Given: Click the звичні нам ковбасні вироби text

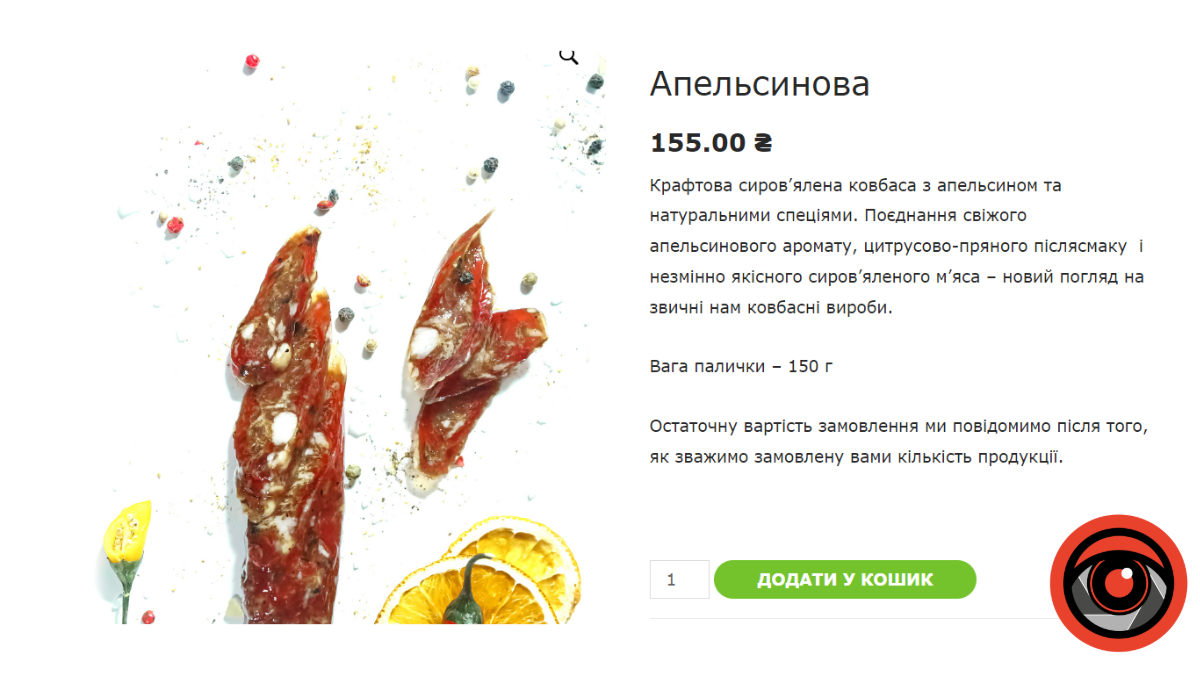Looking at the screenshot, I should 770,308.
